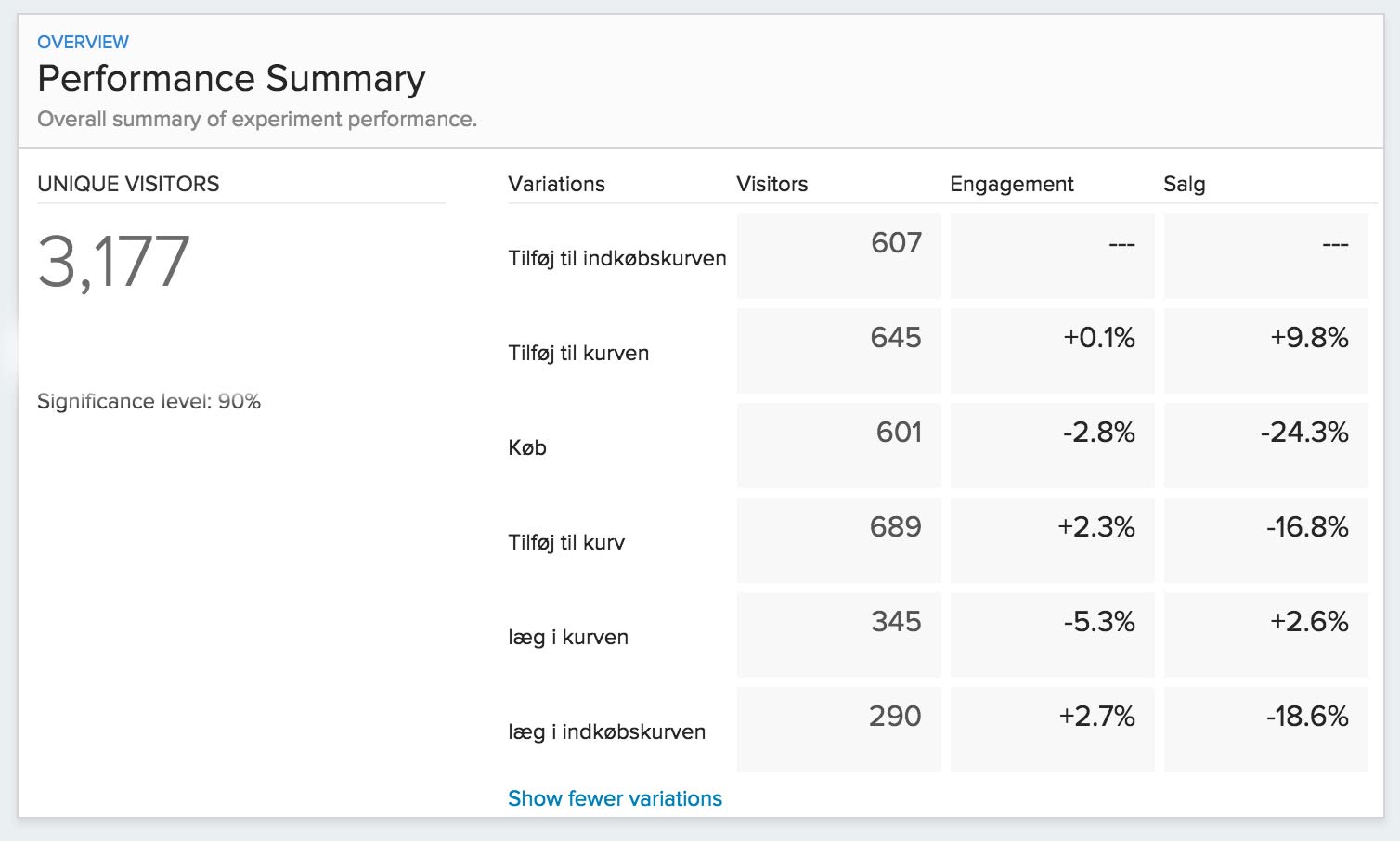Click the OVERVIEW breadcrumb link

coord(83,42)
